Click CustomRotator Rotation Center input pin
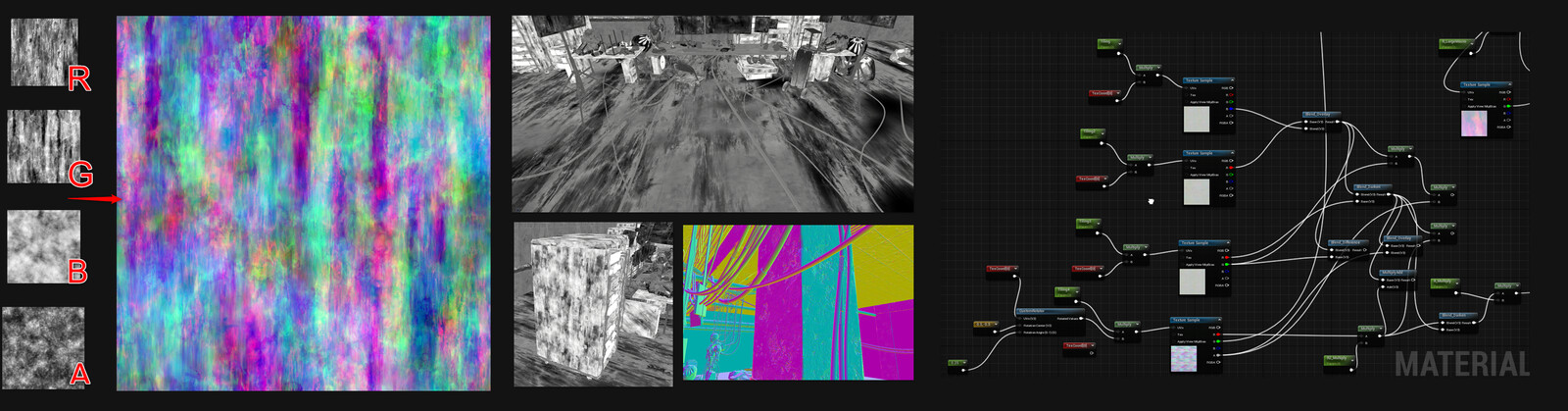 click(1019, 326)
